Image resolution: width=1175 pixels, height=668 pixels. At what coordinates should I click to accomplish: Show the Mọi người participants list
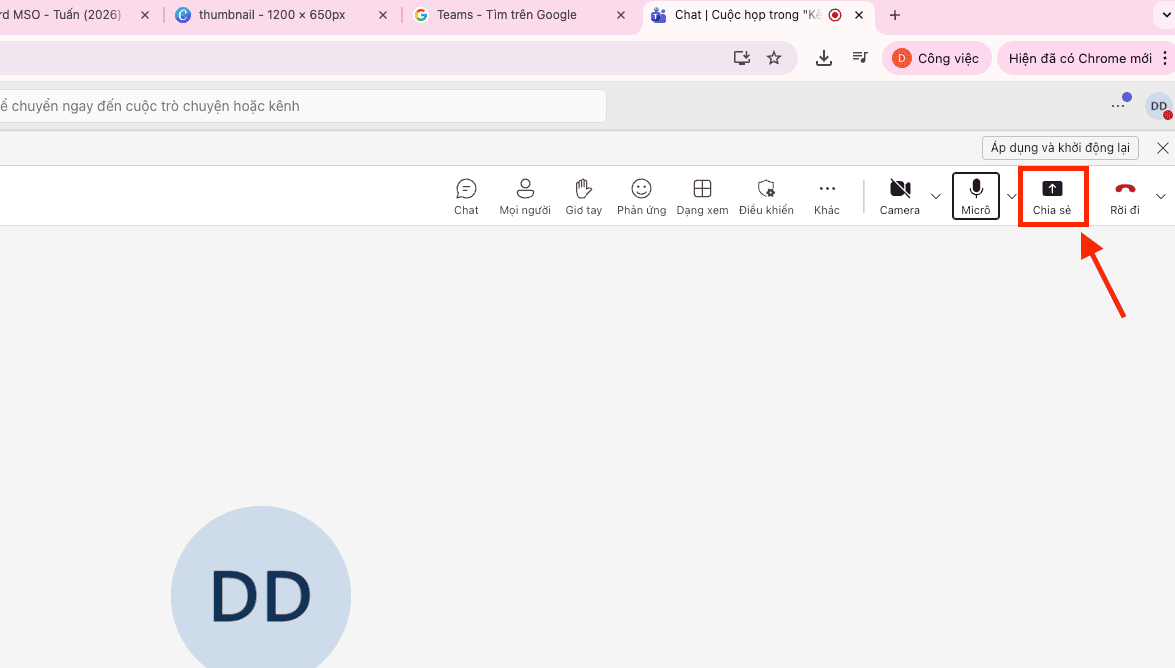click(525, 196)
